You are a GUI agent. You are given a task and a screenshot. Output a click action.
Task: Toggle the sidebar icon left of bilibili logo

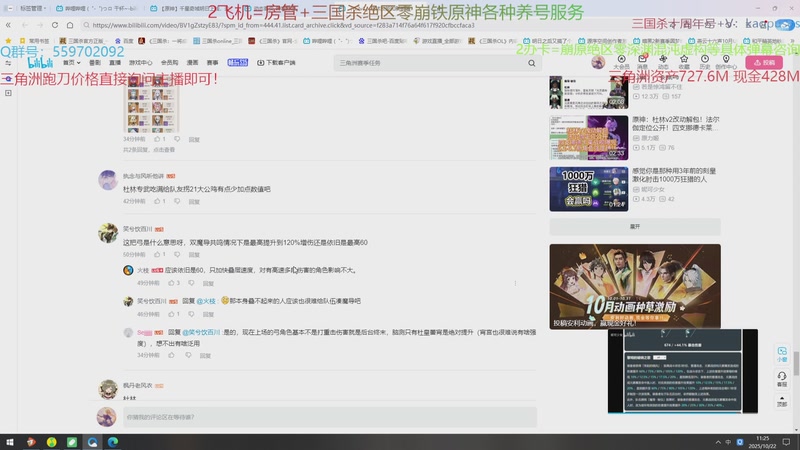click(x=8, y=63)
